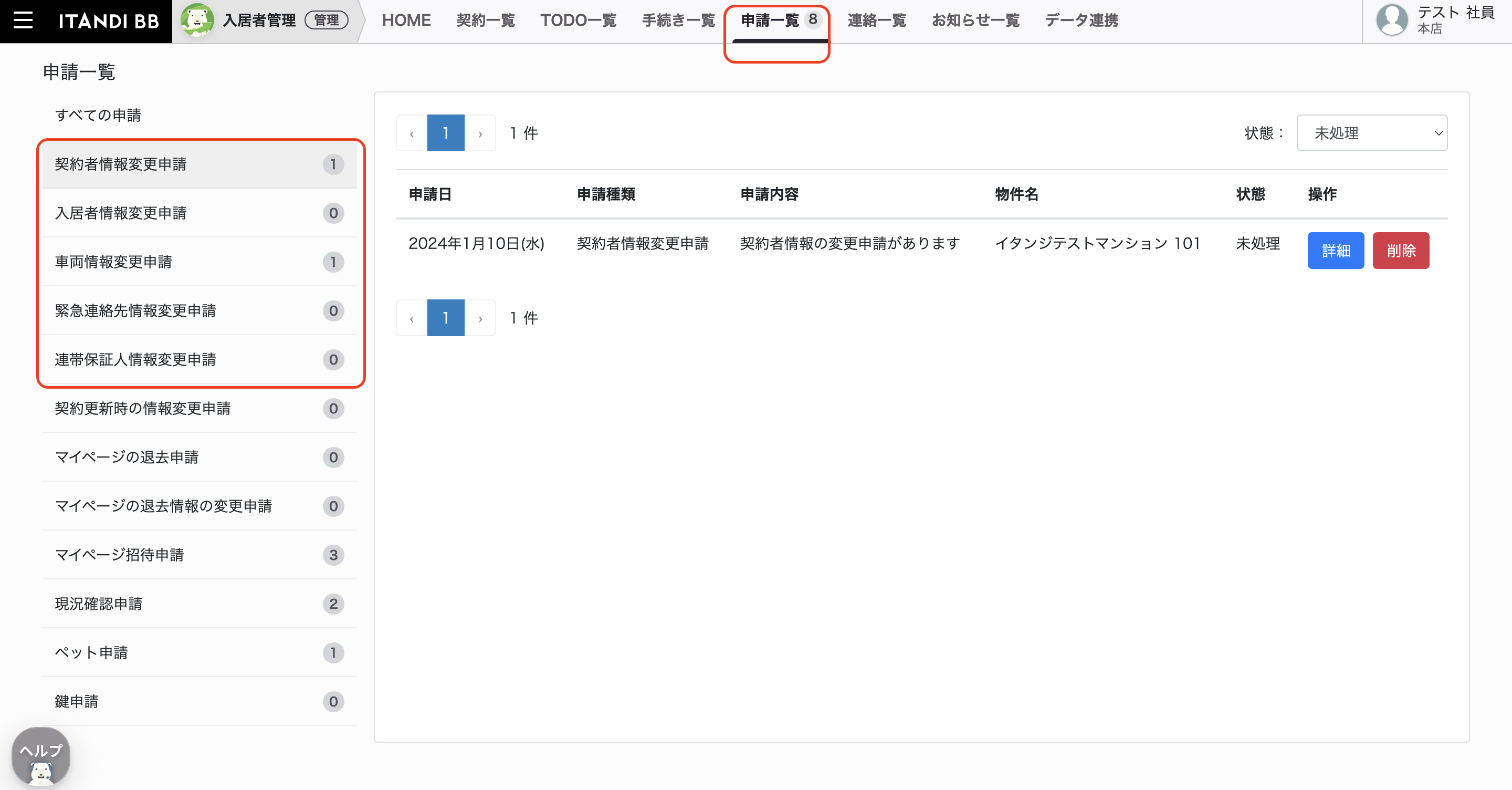Click 契約者情報の変更申請があります cell
Image resolution: width=1512 pixels, height=790 pixels.
[849, 243]
